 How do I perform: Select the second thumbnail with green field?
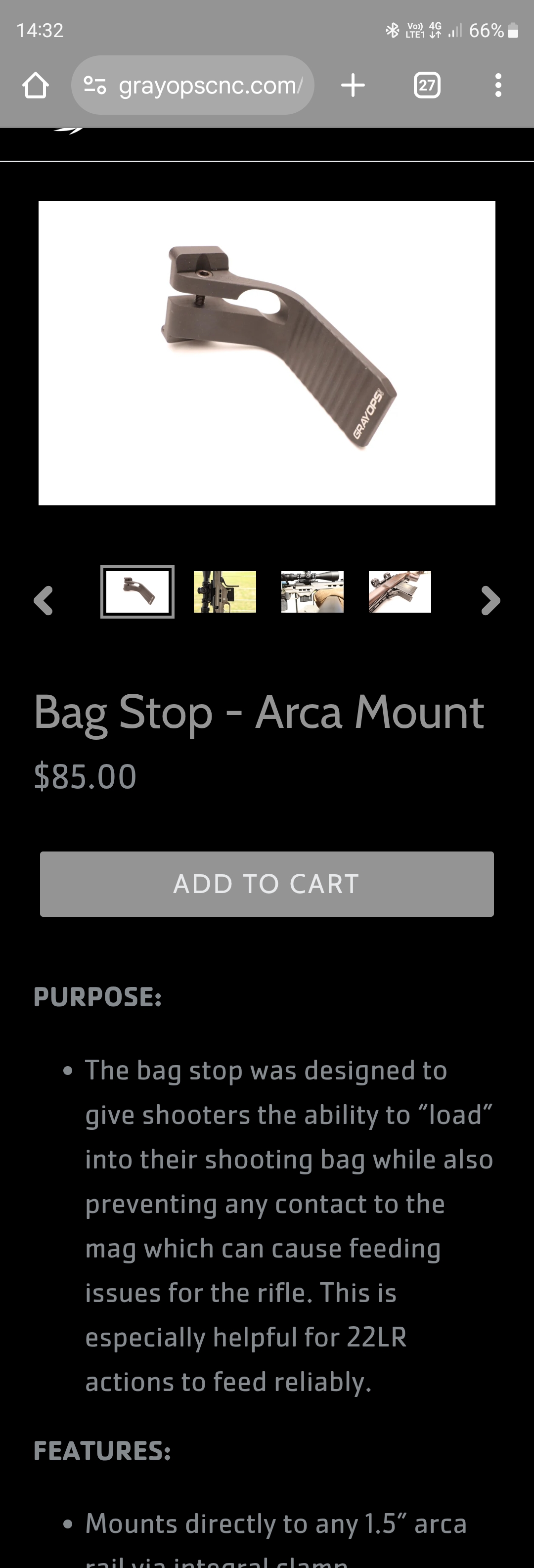(x=224, y=592)
